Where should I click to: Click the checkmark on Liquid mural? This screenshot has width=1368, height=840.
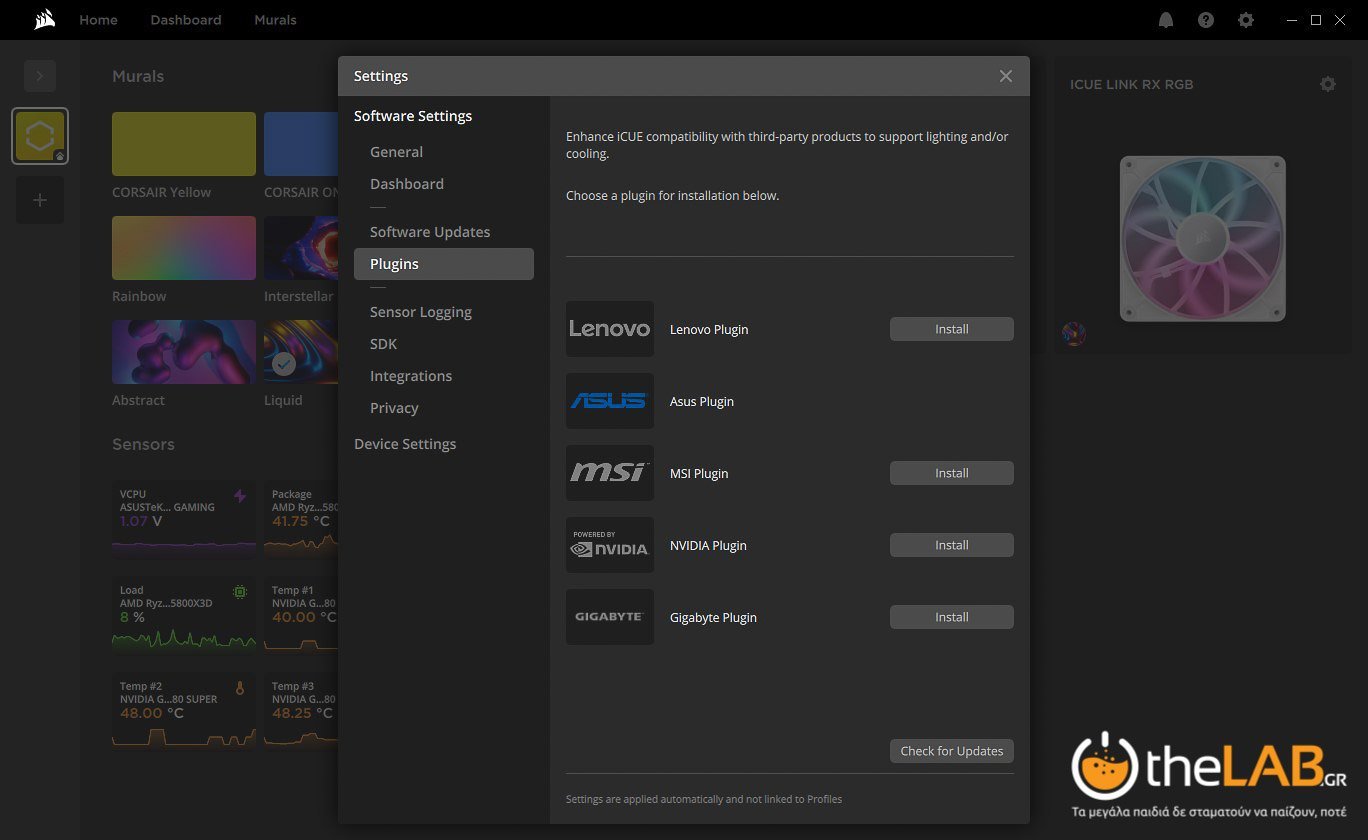coord(284,364)
